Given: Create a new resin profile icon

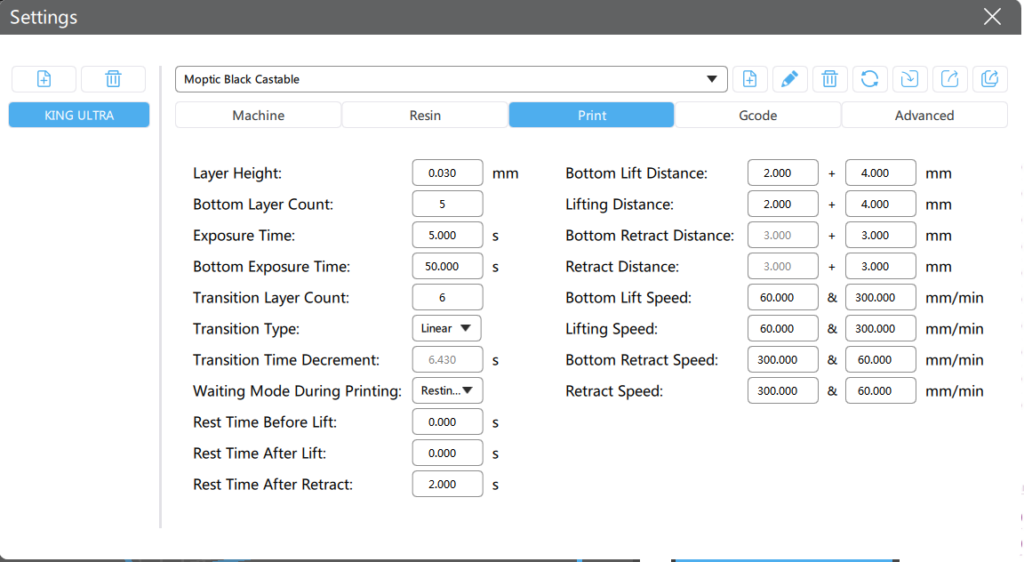Looking at the screenshot, I should point(750,79).
